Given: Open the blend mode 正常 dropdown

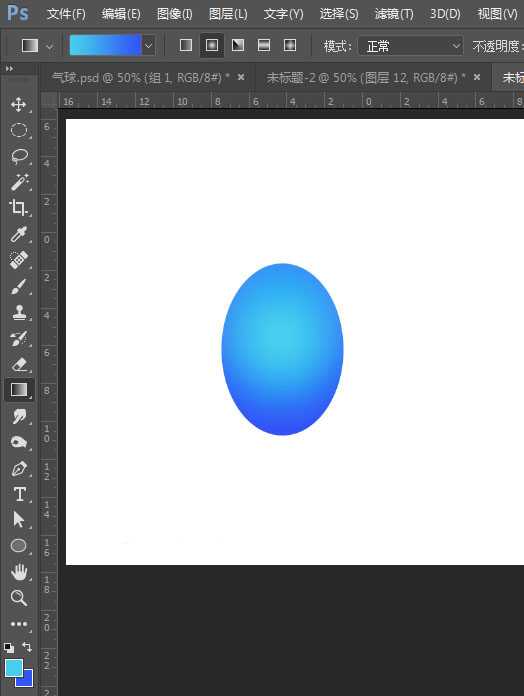Looking at the screenshot, I should tap(411, 46).
